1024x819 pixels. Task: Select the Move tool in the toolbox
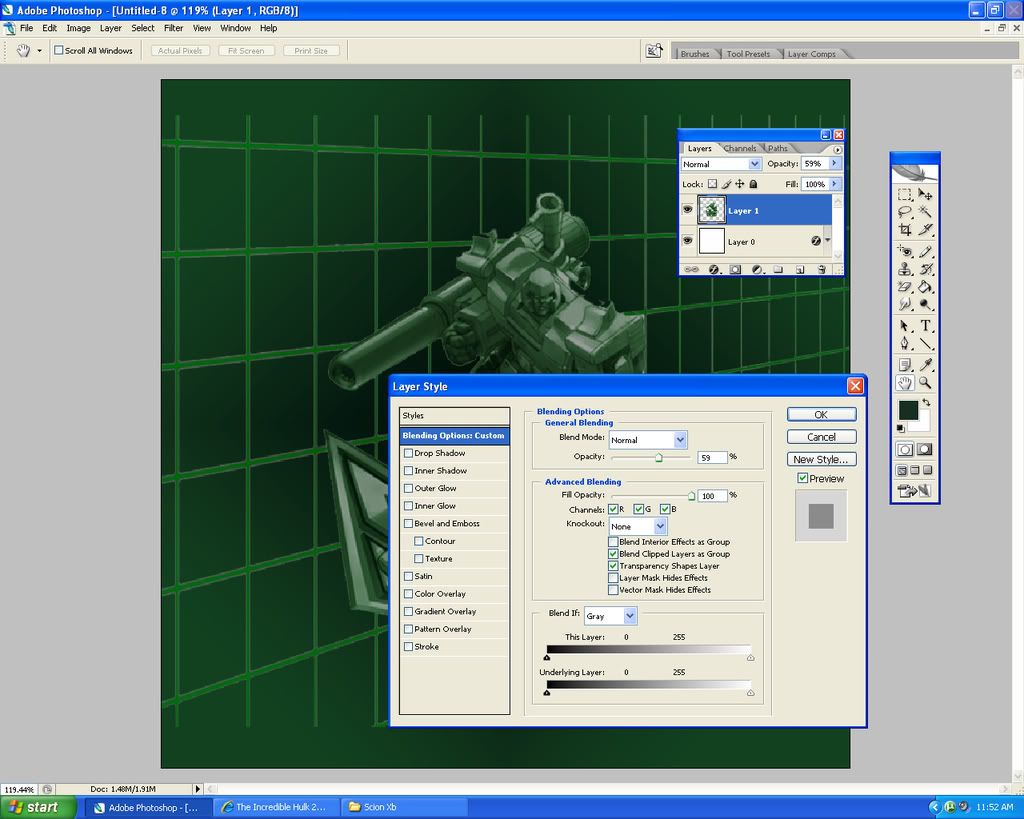pos(926,194)
